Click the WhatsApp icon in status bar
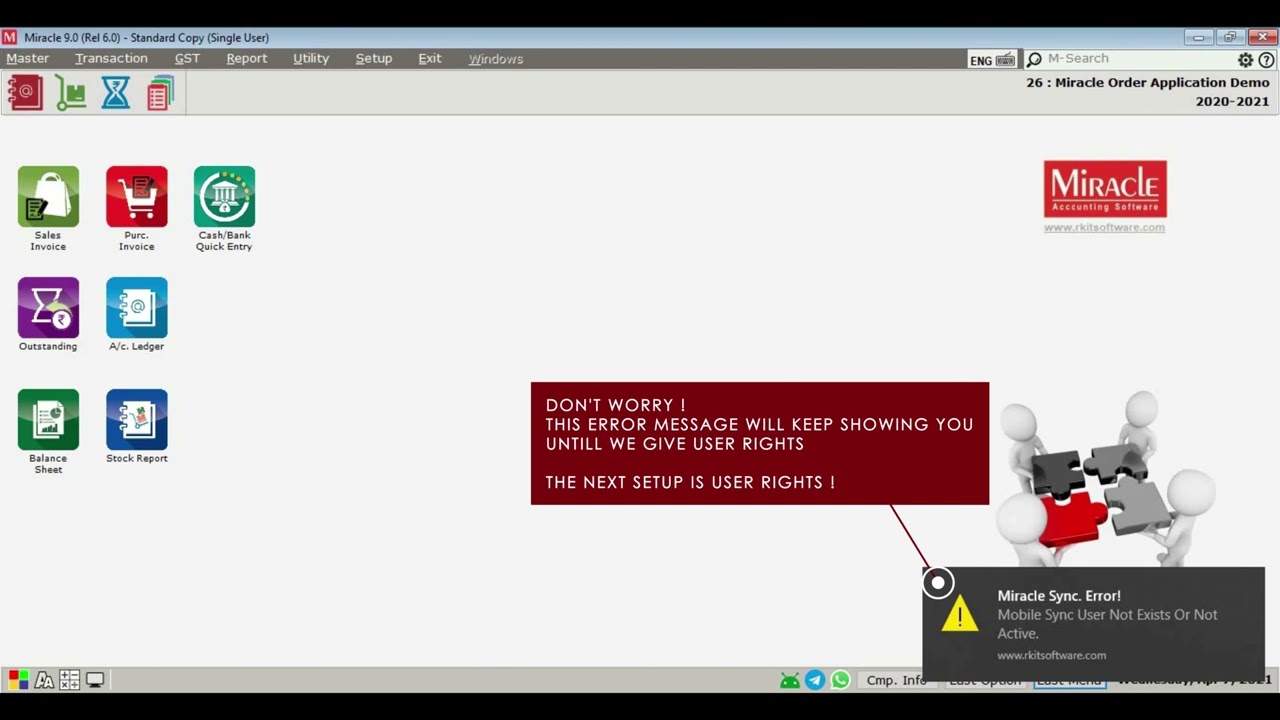 pos(840,680)
